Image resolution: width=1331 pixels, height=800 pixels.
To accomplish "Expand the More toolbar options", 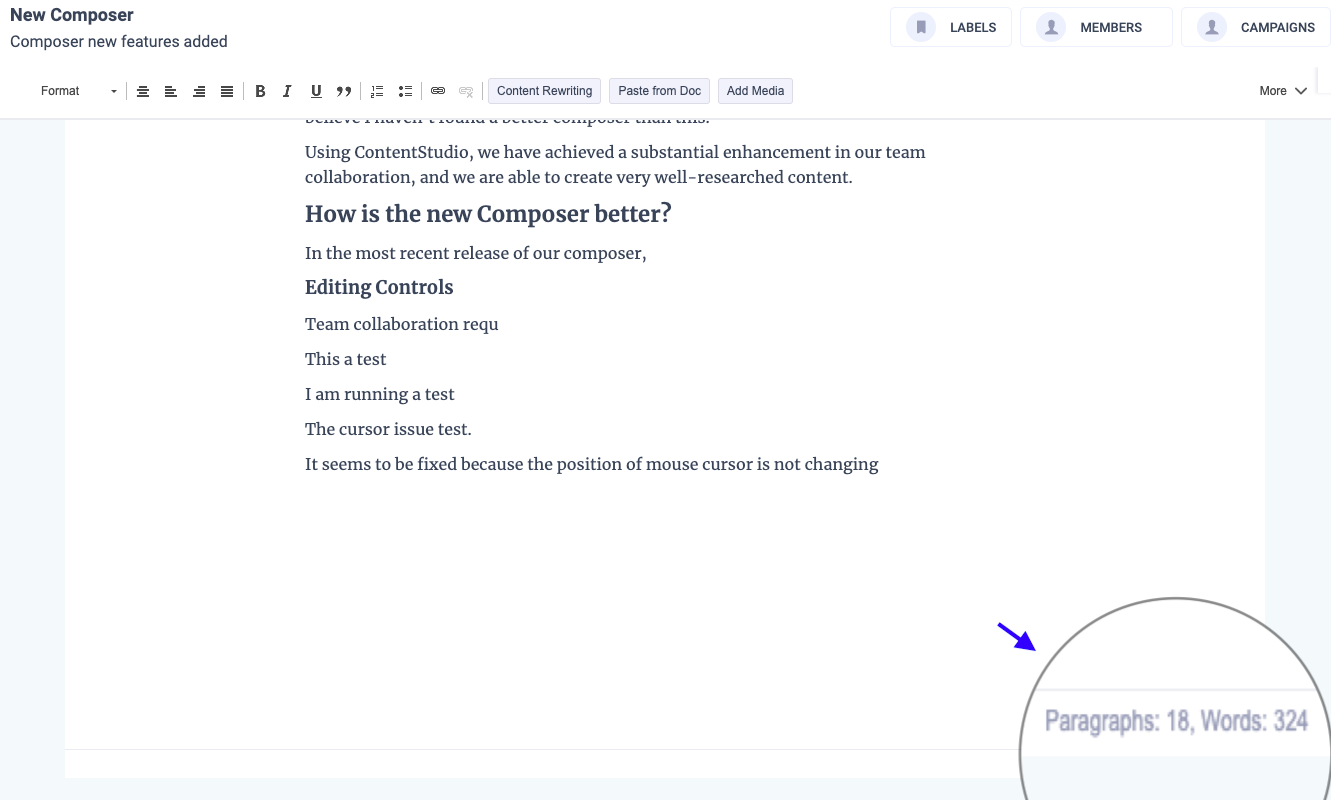I will click(1283, 91).
